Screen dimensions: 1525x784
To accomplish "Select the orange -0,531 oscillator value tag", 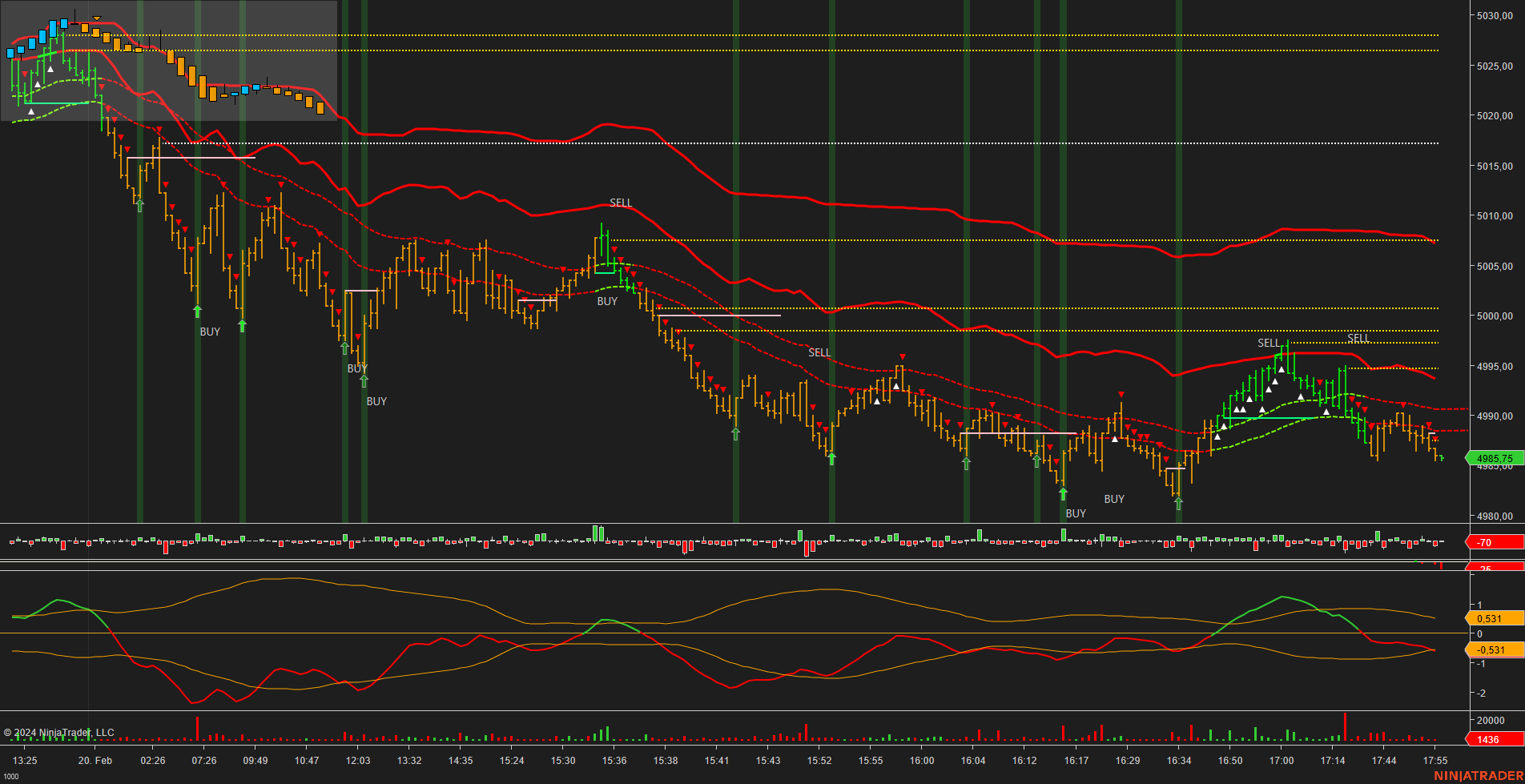I will point(1495,649).
